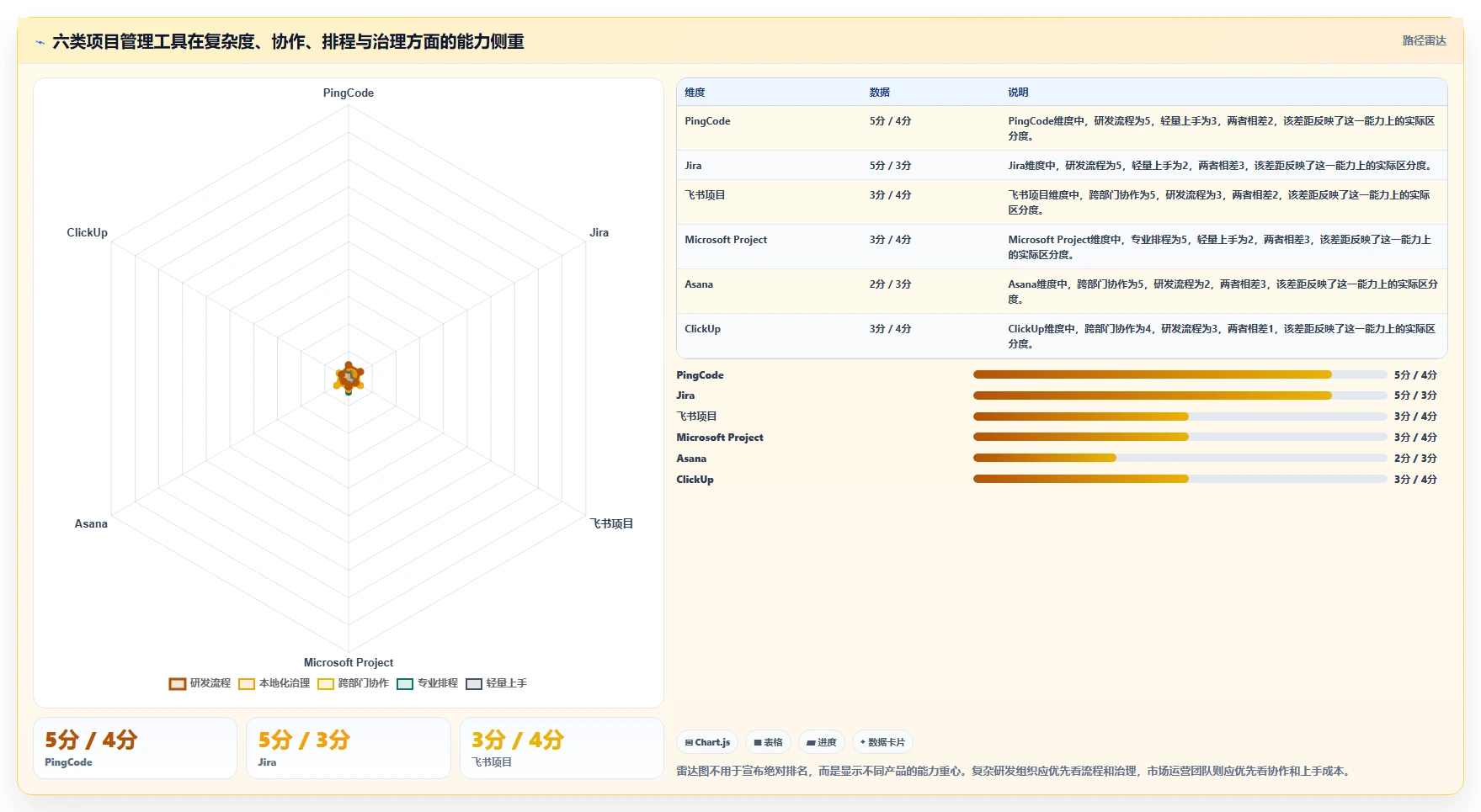Click the 说明 column header
This screenshot has width=1481, height=812.
click(x=1018, y=93)
